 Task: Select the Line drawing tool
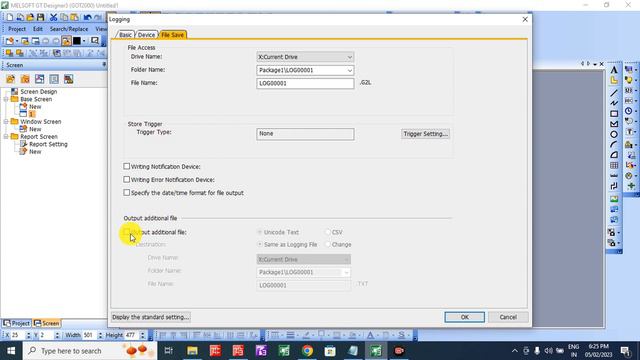click(x=614, y=93)
